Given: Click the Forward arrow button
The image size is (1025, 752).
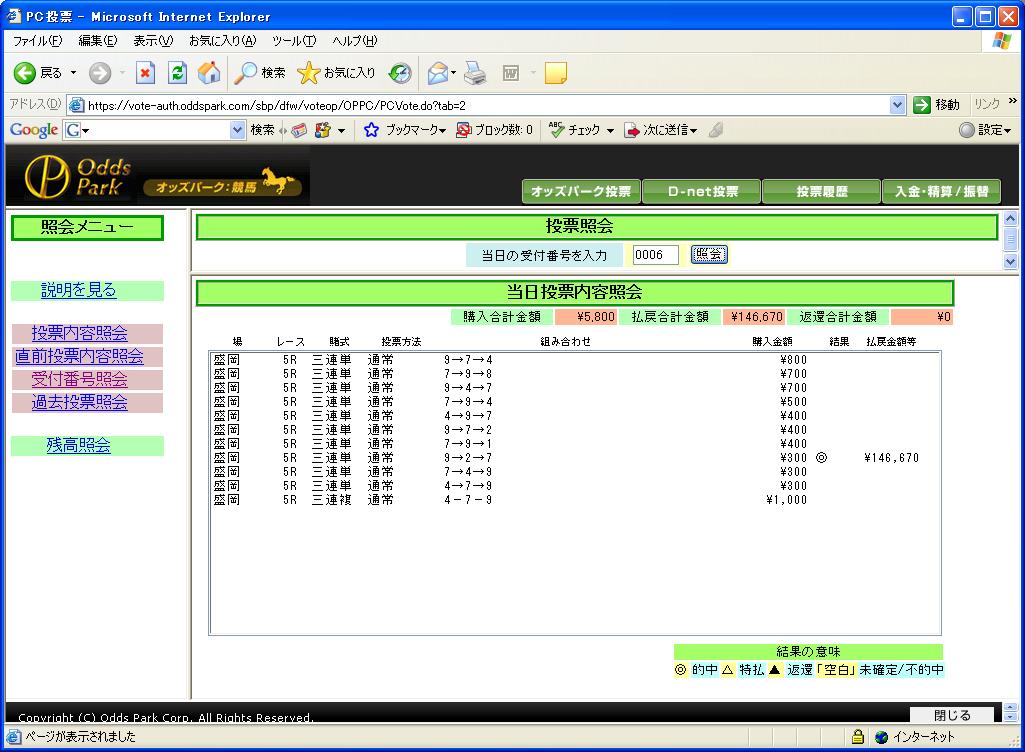Looking at the screenshot, I should click(100, 73).
